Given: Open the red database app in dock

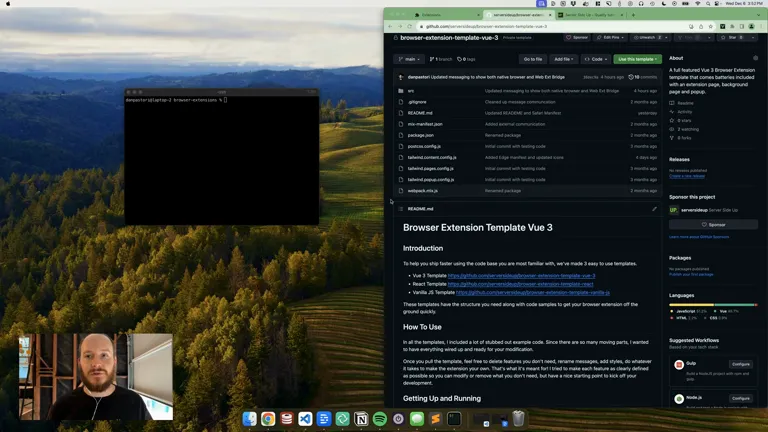Looking at the screenshot, I should coord(287,419).
